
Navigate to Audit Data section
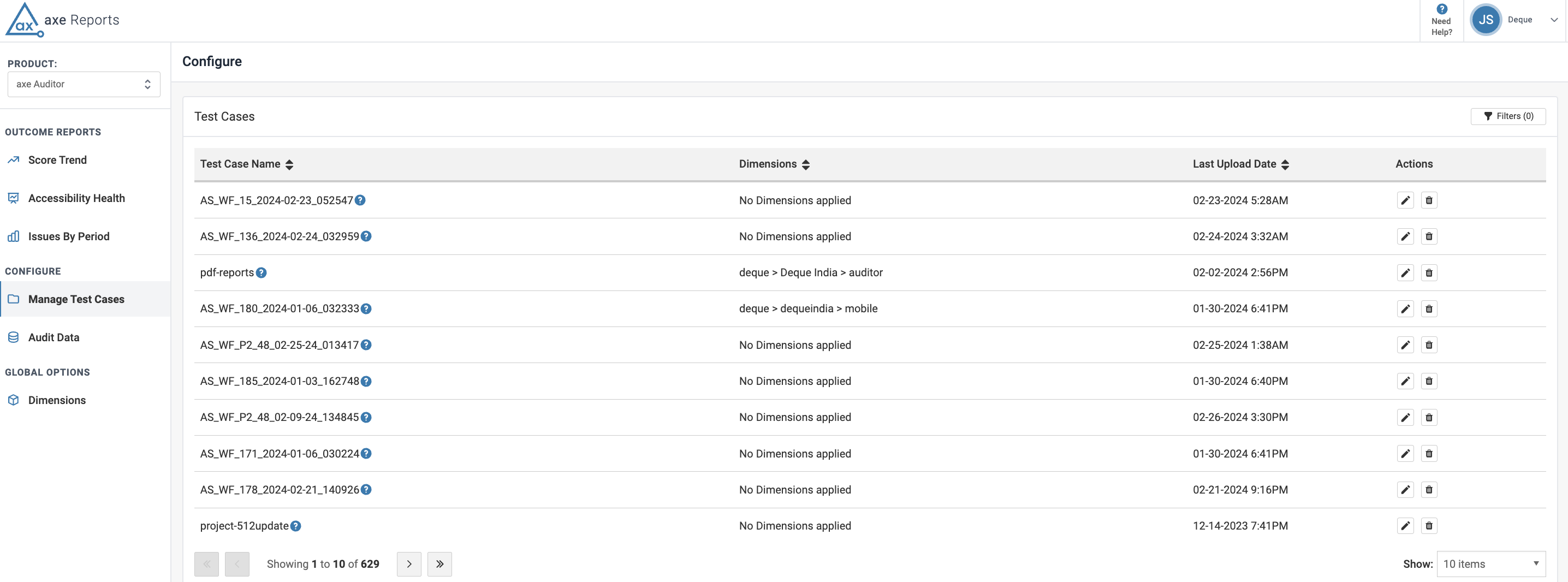[54, 337]
